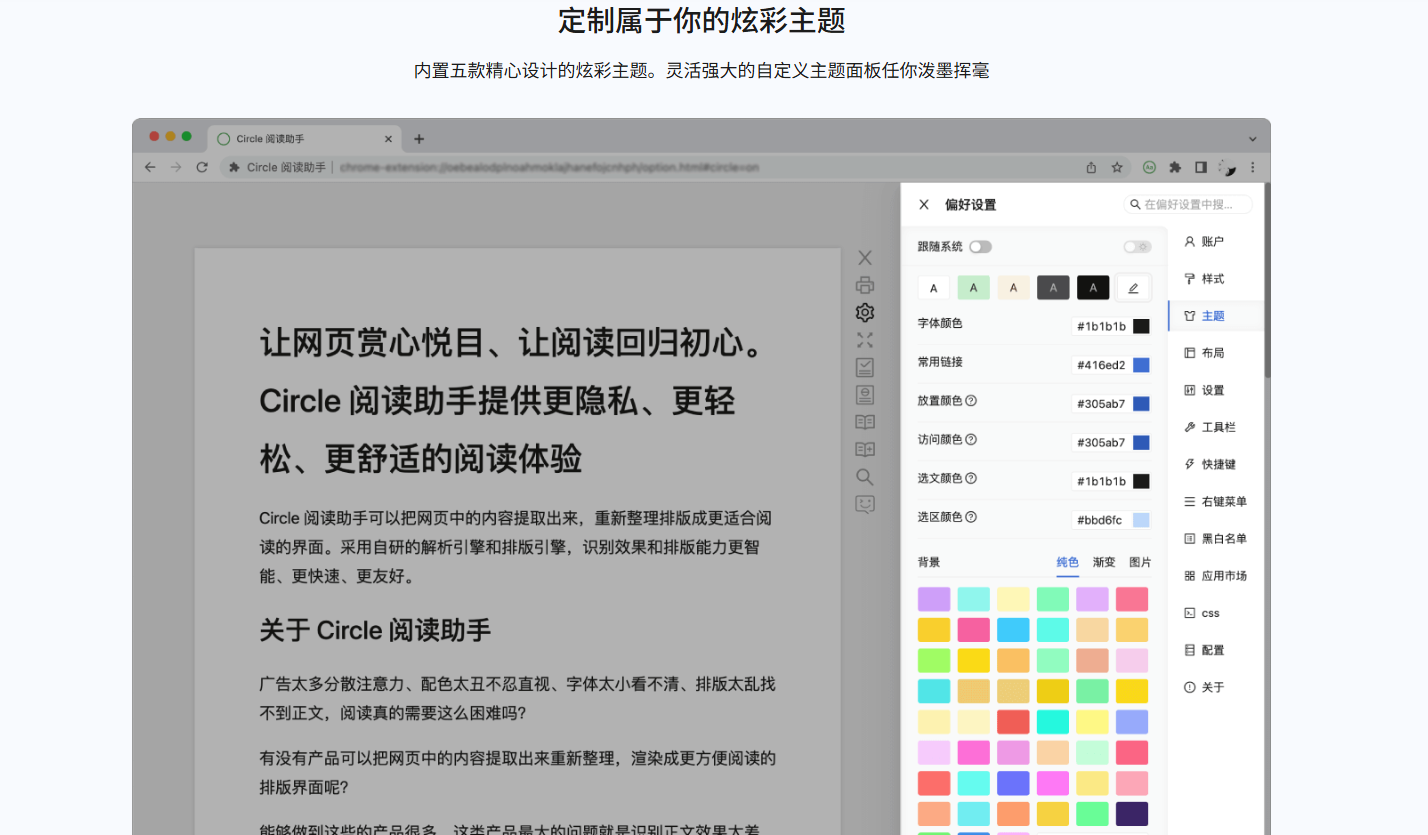Close the 偏好设置 panel with its X
The image size is (1428, 835).
pyautogui.click(x=924, y=204)
